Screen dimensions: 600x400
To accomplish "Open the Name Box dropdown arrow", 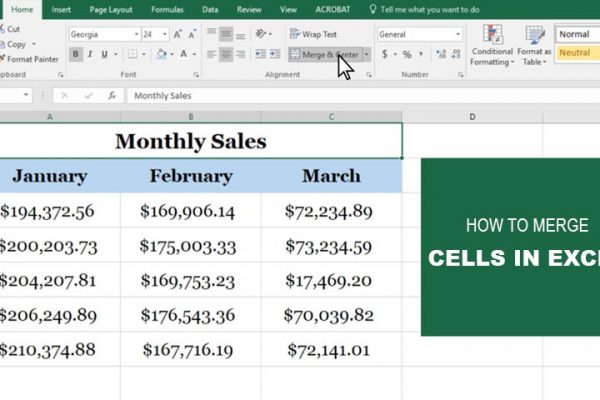I will 26,95.
